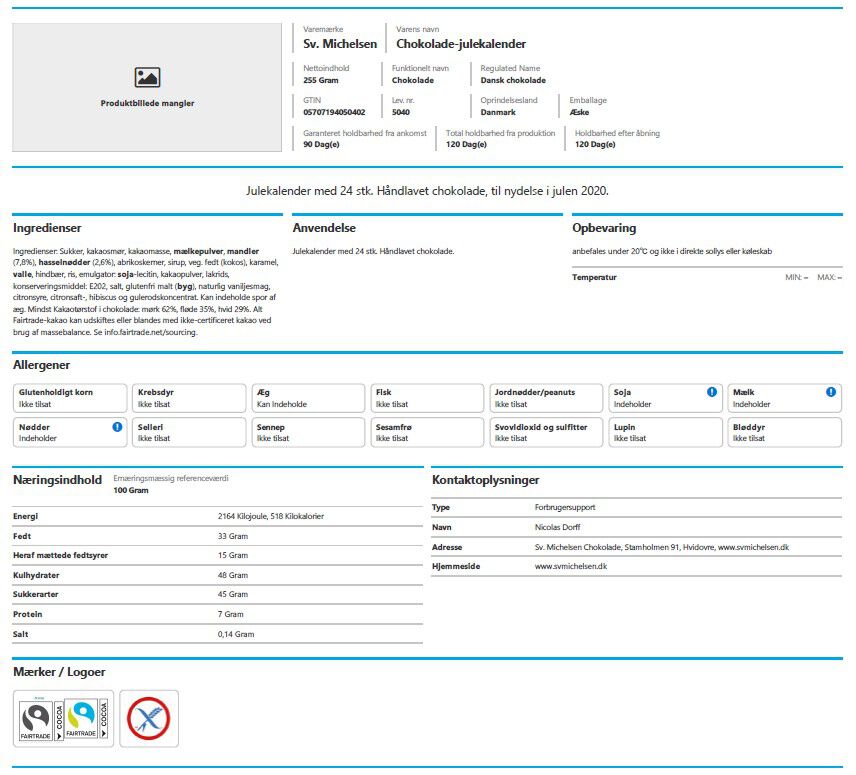The width and height of the screenshot is (856, 775).
Task: Click the Næringsindhold section heading
Action: 57,480
